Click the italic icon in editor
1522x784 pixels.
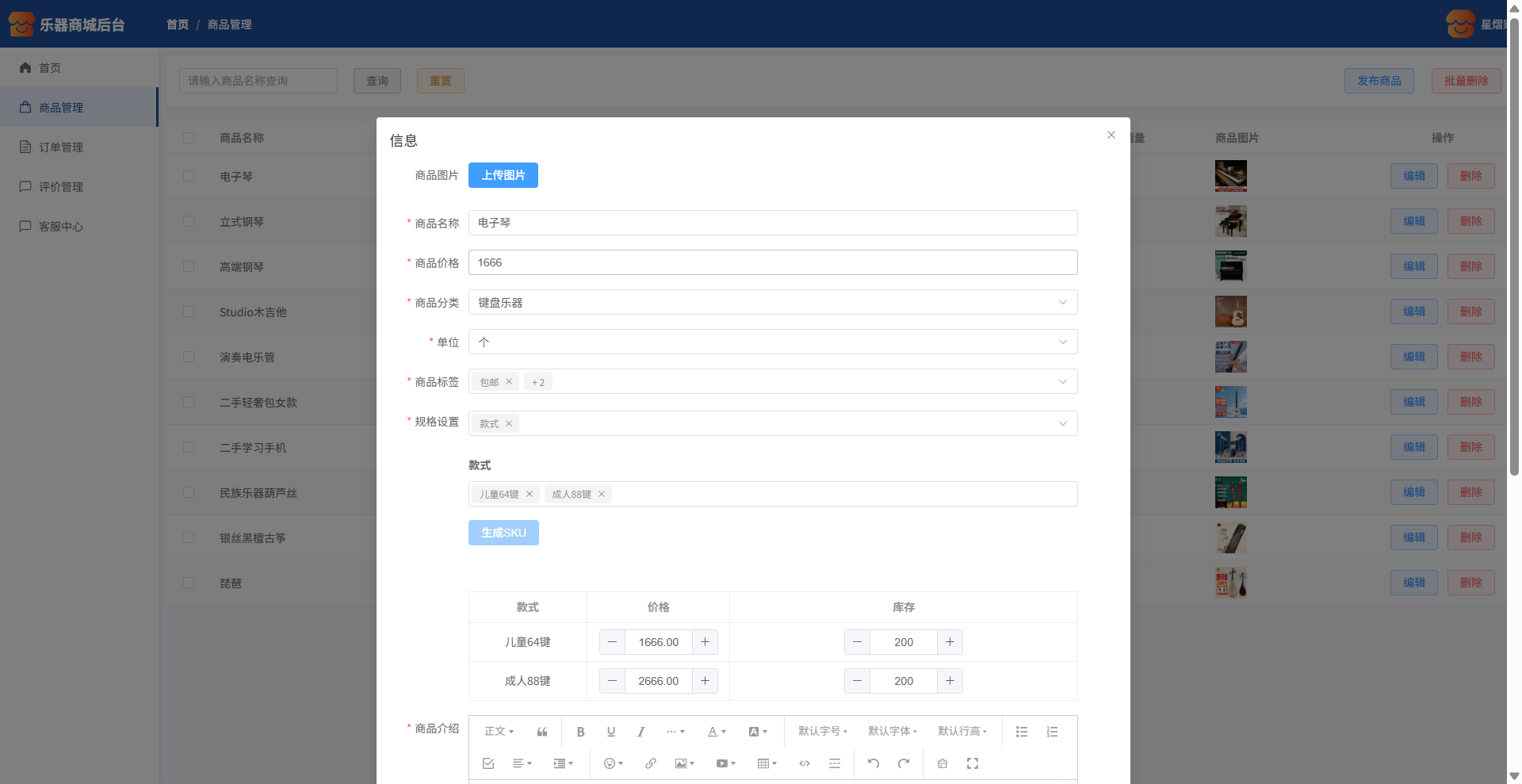point(641,732)
